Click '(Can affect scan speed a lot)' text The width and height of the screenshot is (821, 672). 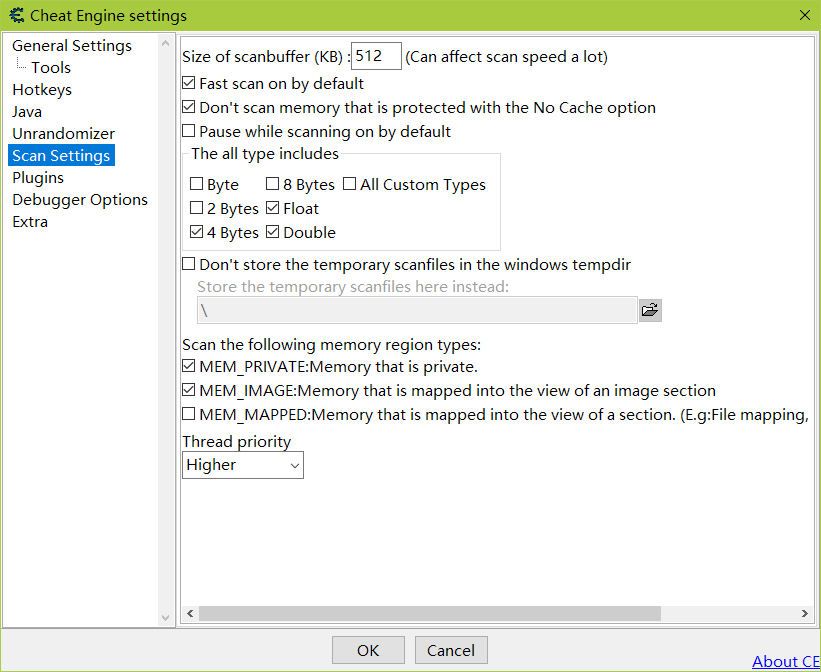coord(506,57)
